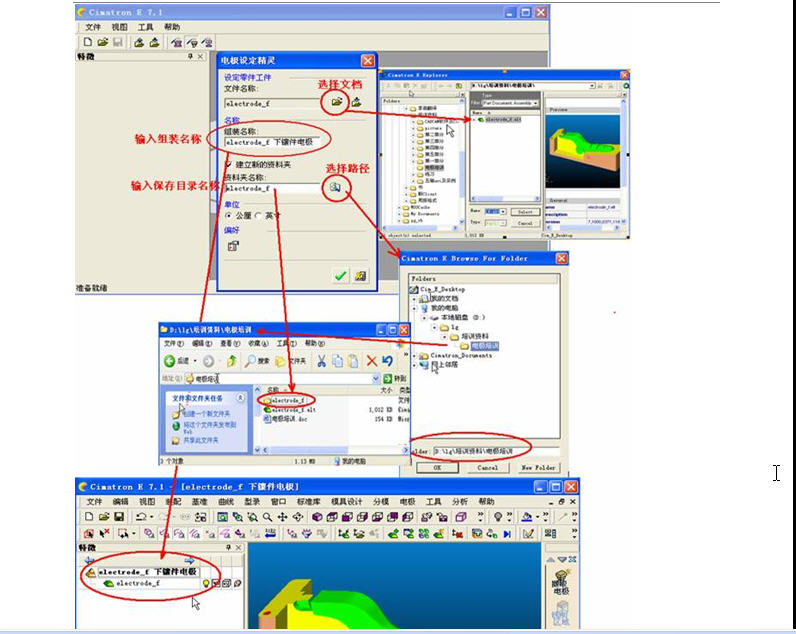Click the green Back arrow in the Explorer window

coord(170,361)
